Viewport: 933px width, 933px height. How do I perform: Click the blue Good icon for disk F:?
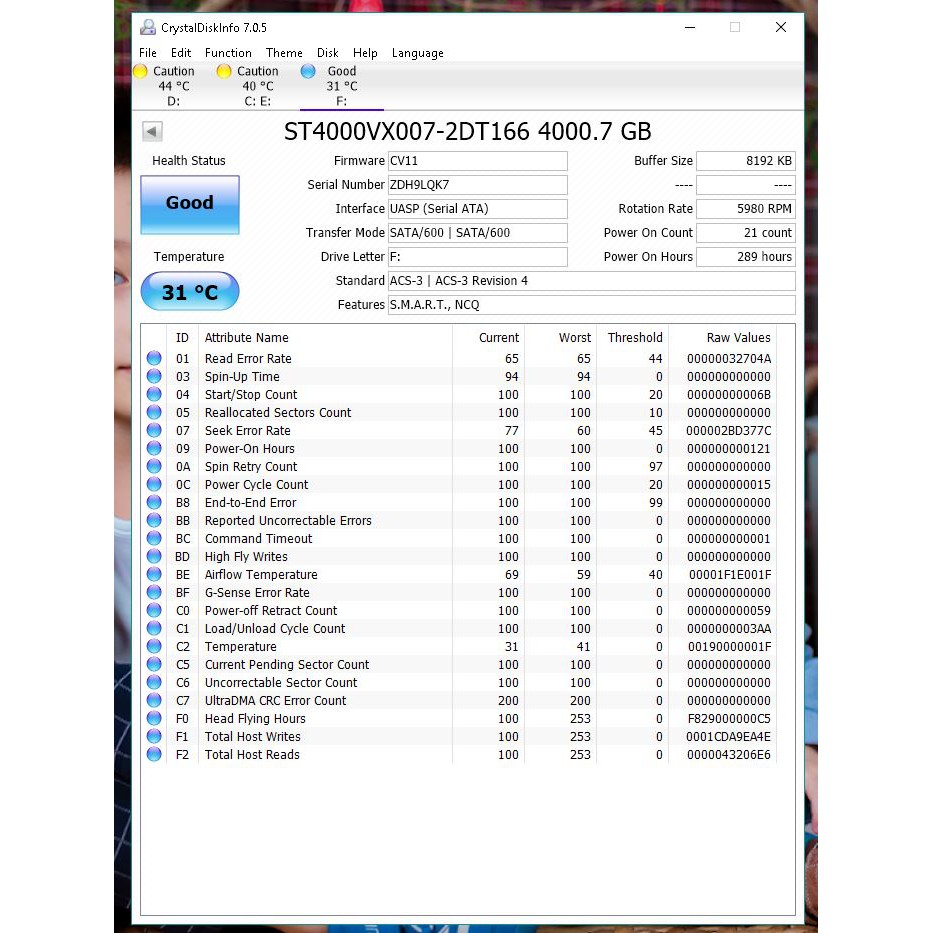[308, 71]
